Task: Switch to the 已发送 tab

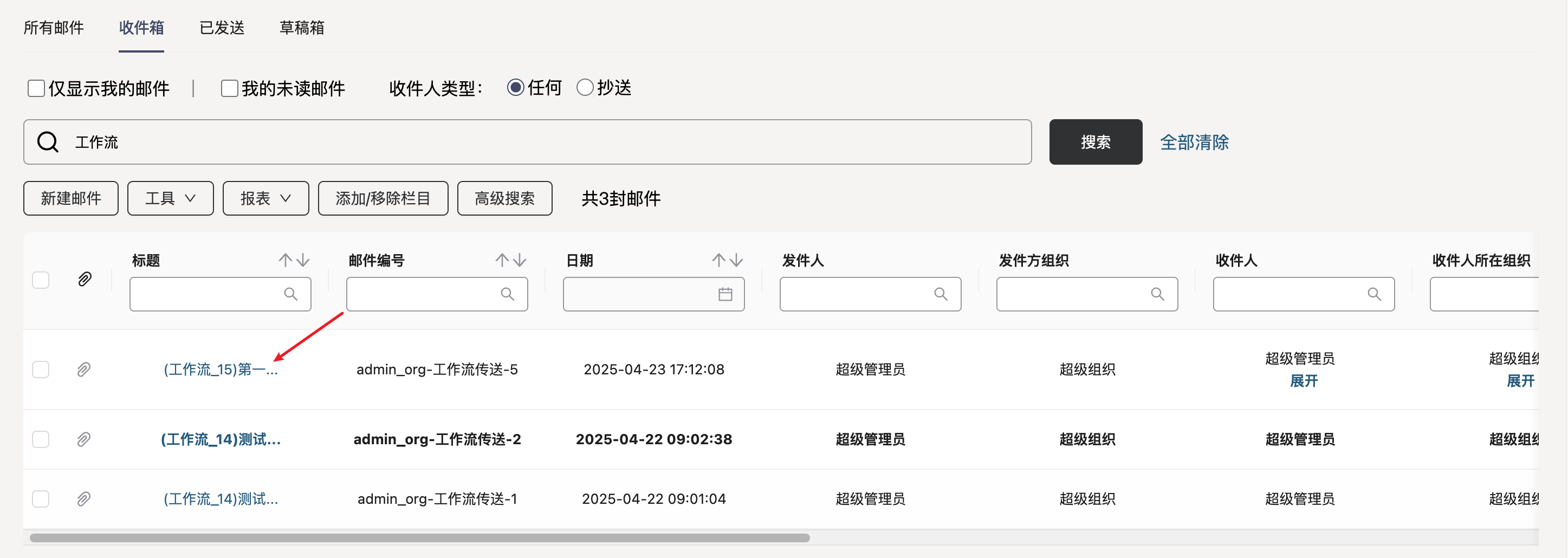Action: pos(222,28)
